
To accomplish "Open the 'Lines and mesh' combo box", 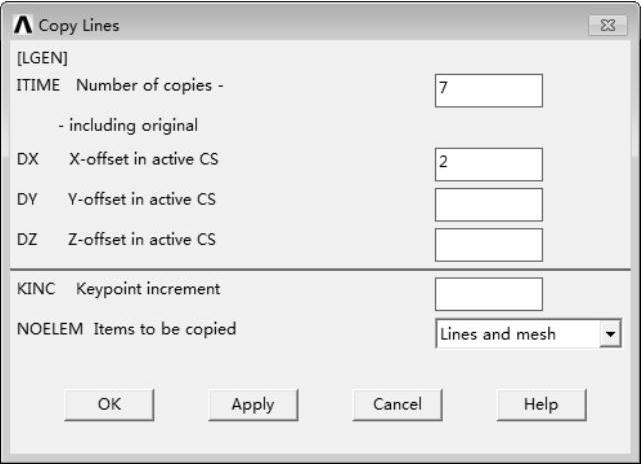I will 518,334.
